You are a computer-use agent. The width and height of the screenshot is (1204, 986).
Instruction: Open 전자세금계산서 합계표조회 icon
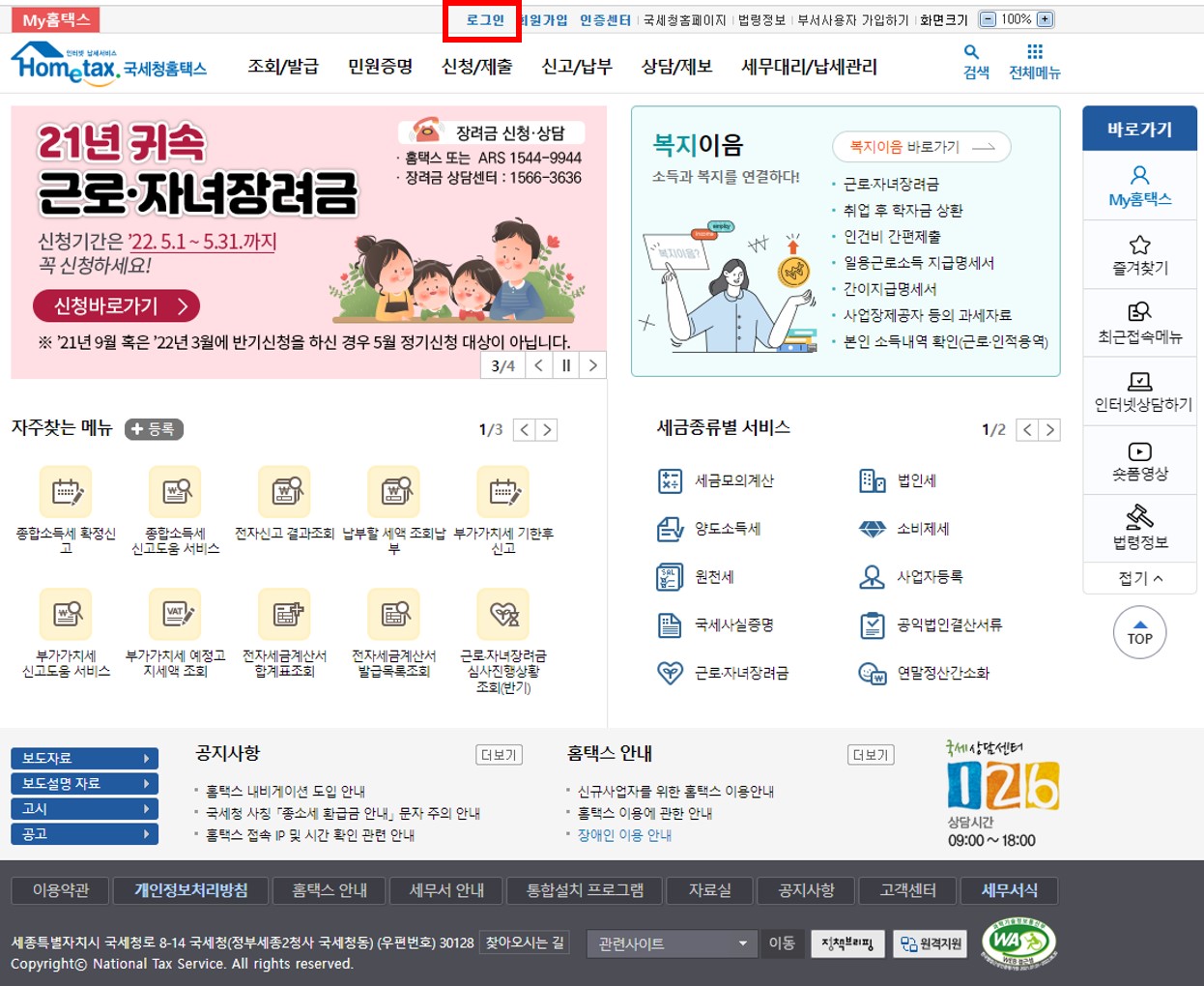click(x=285, y=614)
